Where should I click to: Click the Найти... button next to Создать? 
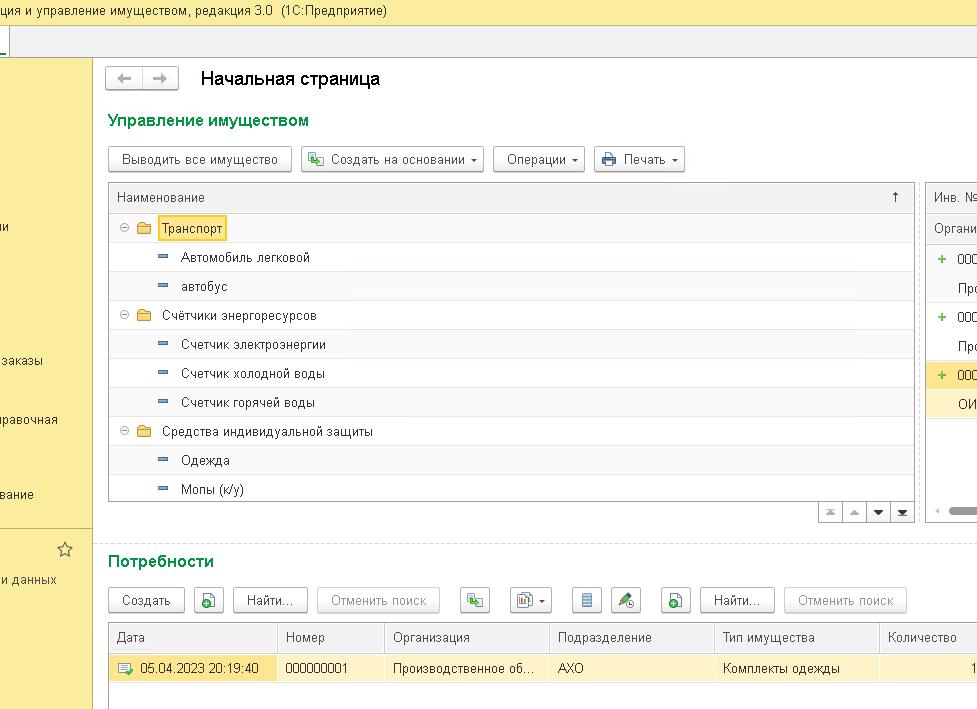pyautogui.click(x=270, y=601)
